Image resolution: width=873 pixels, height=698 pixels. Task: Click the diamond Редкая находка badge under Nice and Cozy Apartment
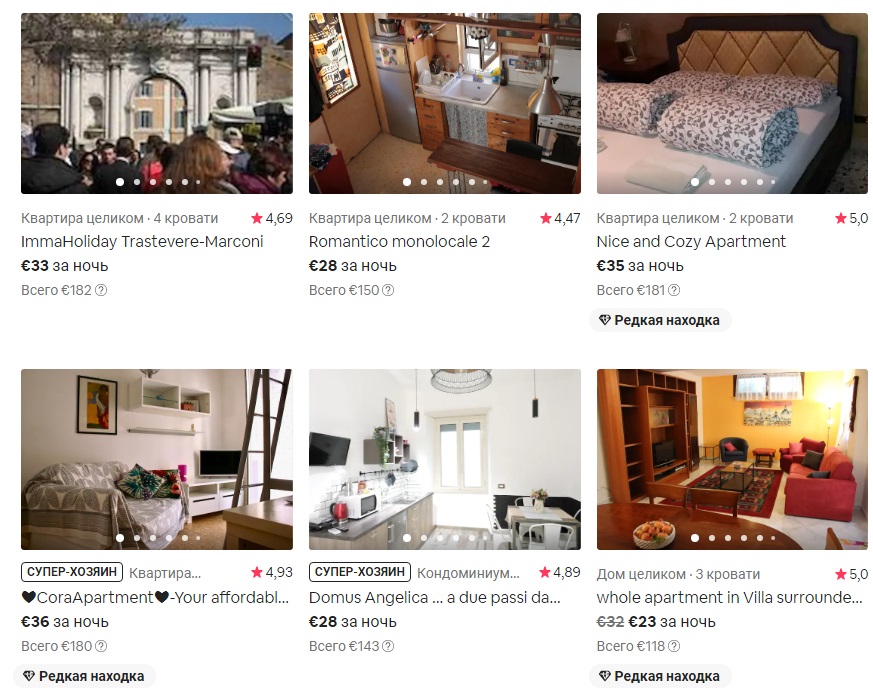coord(660,320)
